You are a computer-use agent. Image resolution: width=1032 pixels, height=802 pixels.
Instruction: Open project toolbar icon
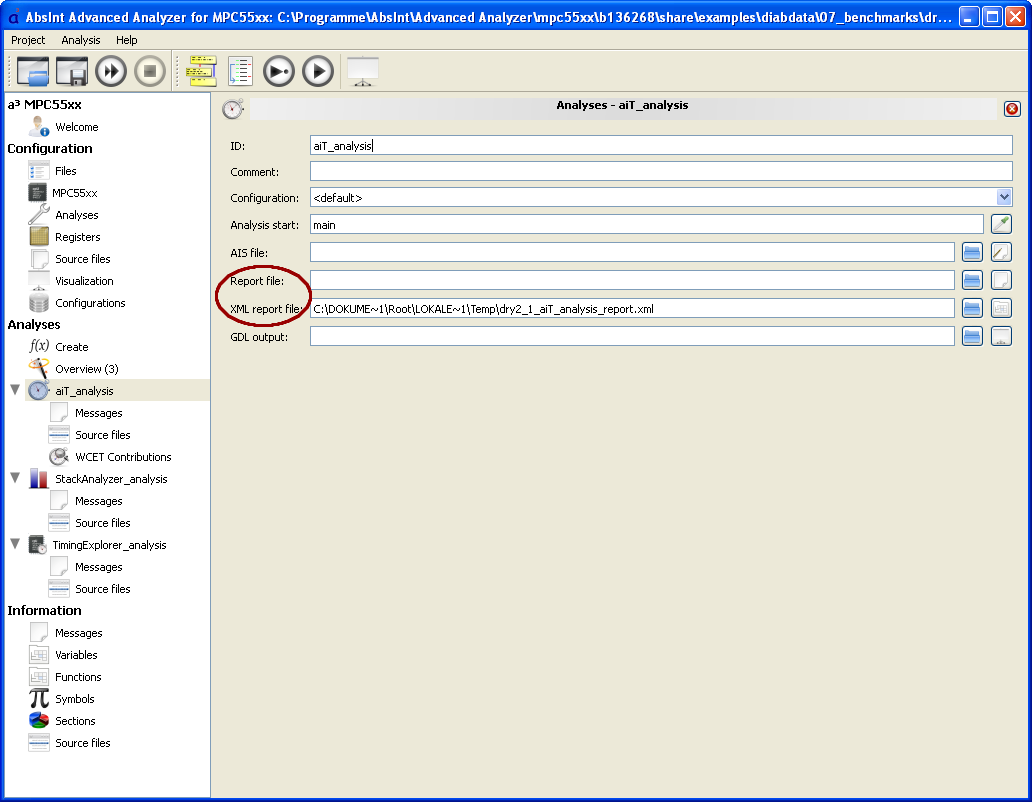32,70
